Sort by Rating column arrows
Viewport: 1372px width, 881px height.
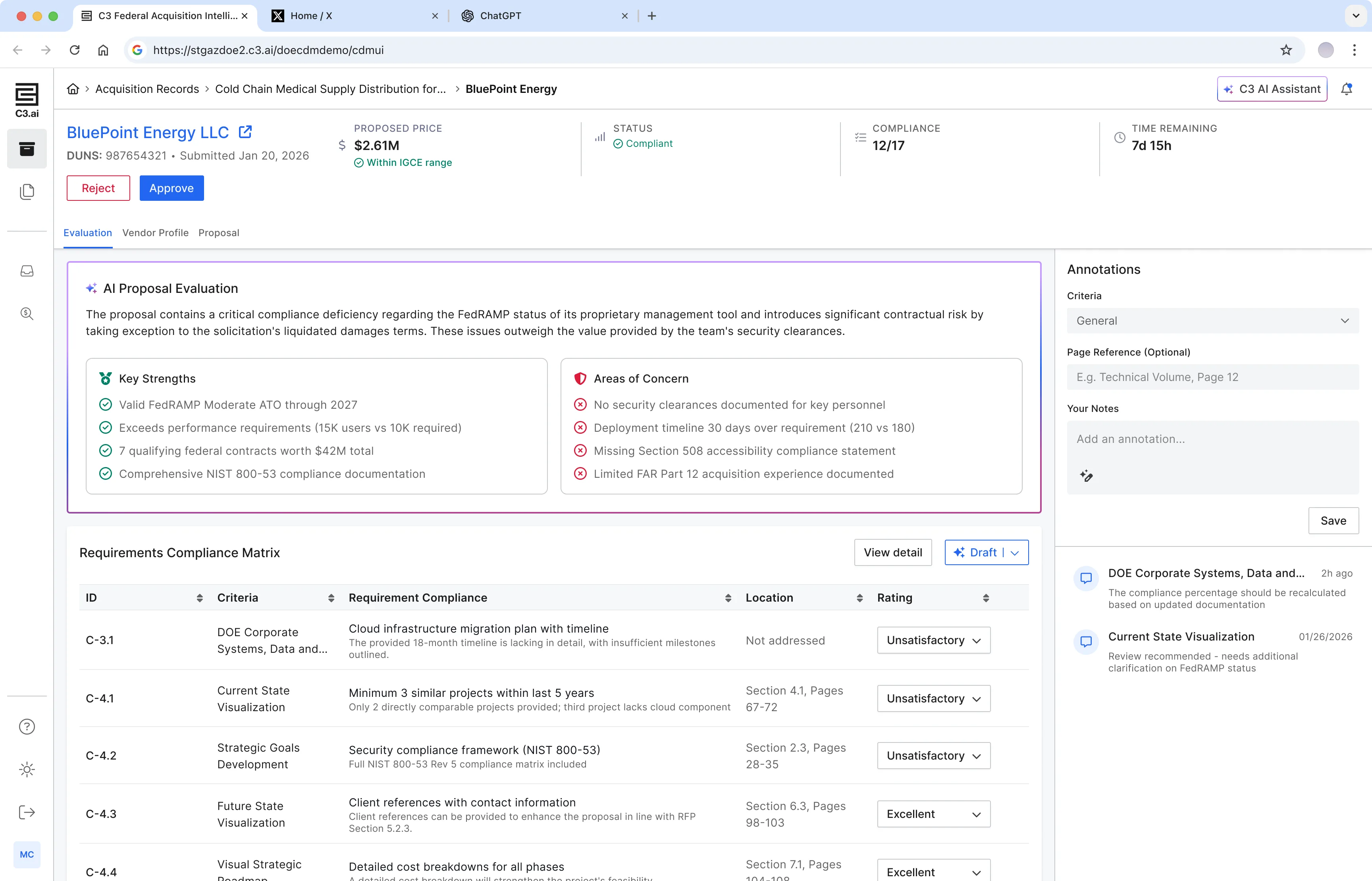click(986, 598)
